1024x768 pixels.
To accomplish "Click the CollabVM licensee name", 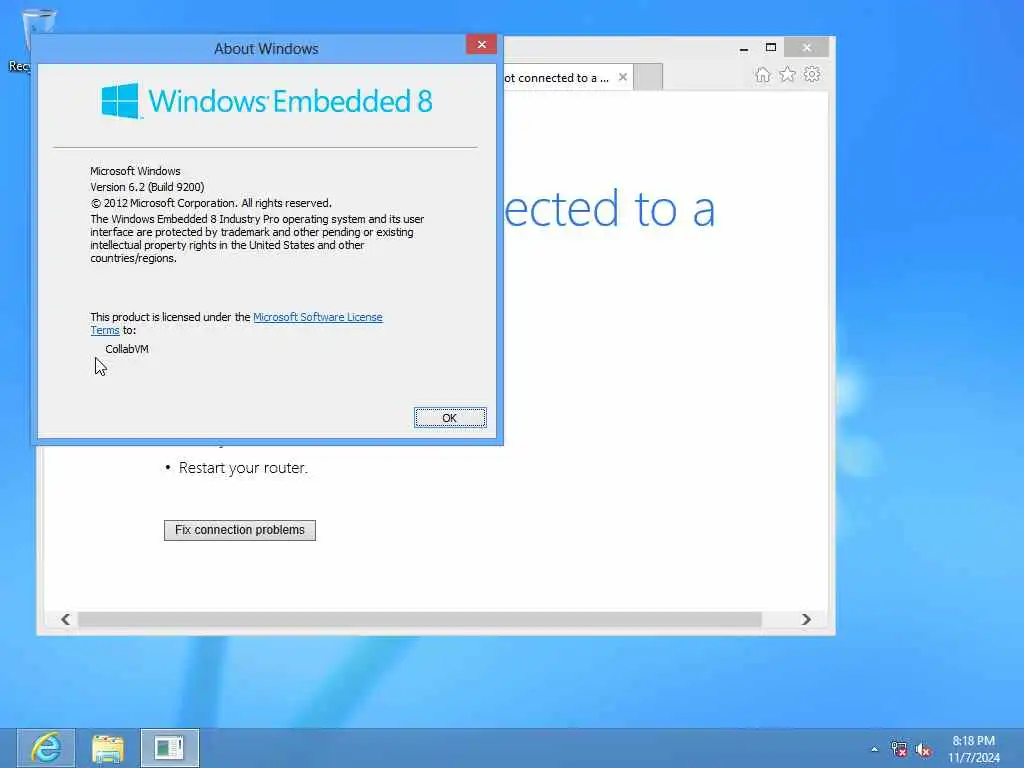I will (x=127, y=349).
